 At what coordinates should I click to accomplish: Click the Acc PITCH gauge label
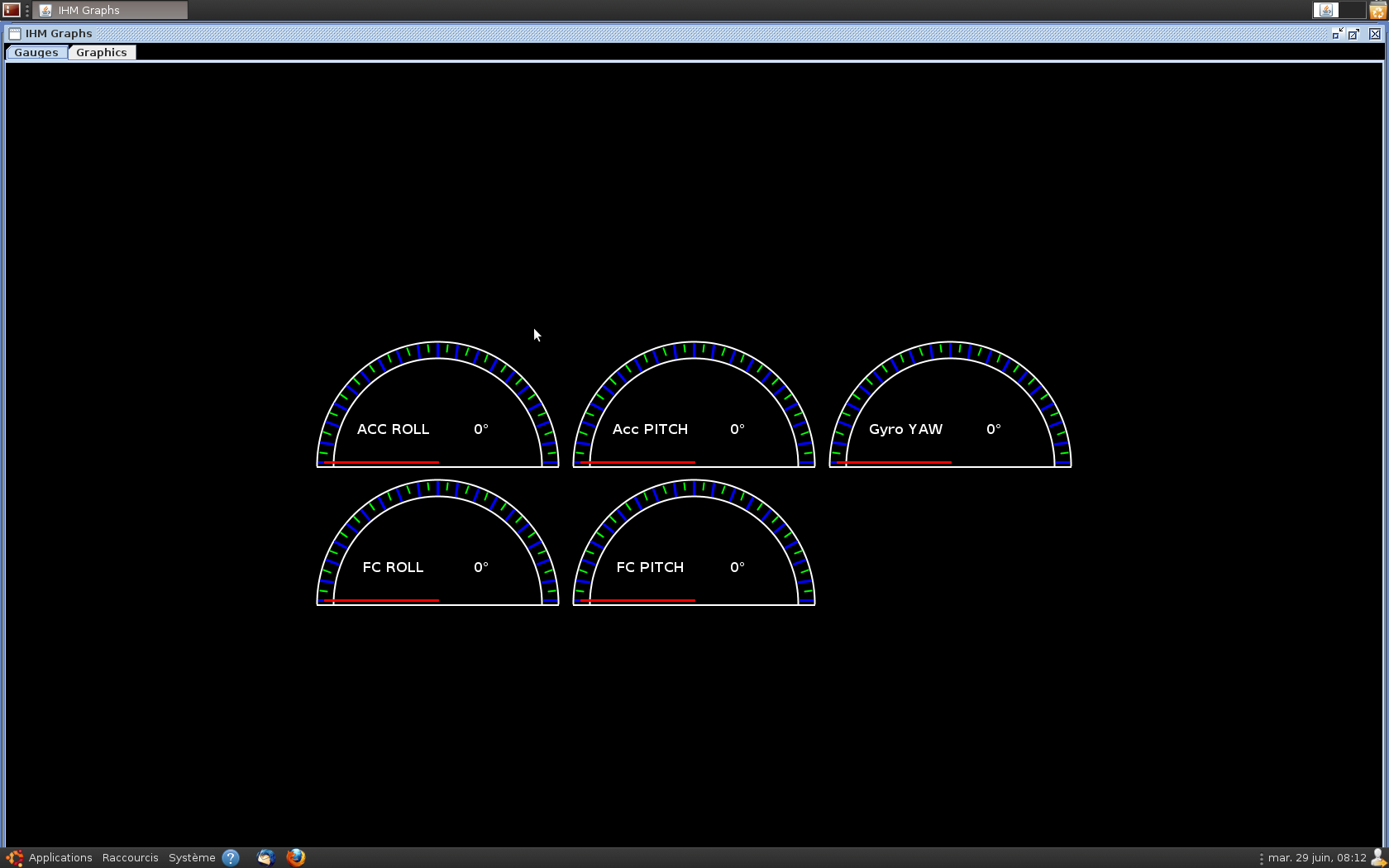coord(650,429)
